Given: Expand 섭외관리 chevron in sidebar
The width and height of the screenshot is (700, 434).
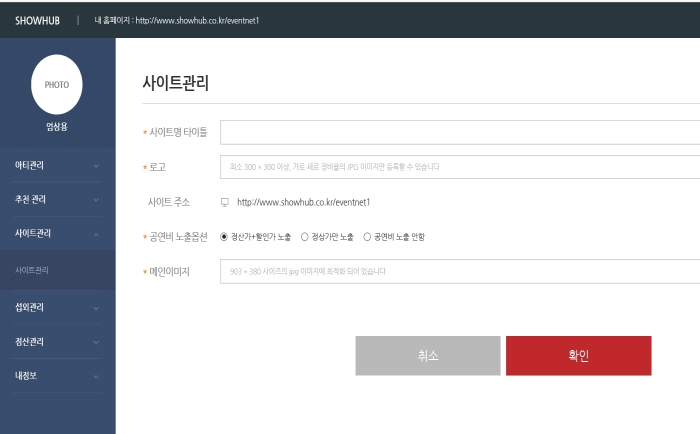Looking at the screenshot, I should (x=96, y=307).
